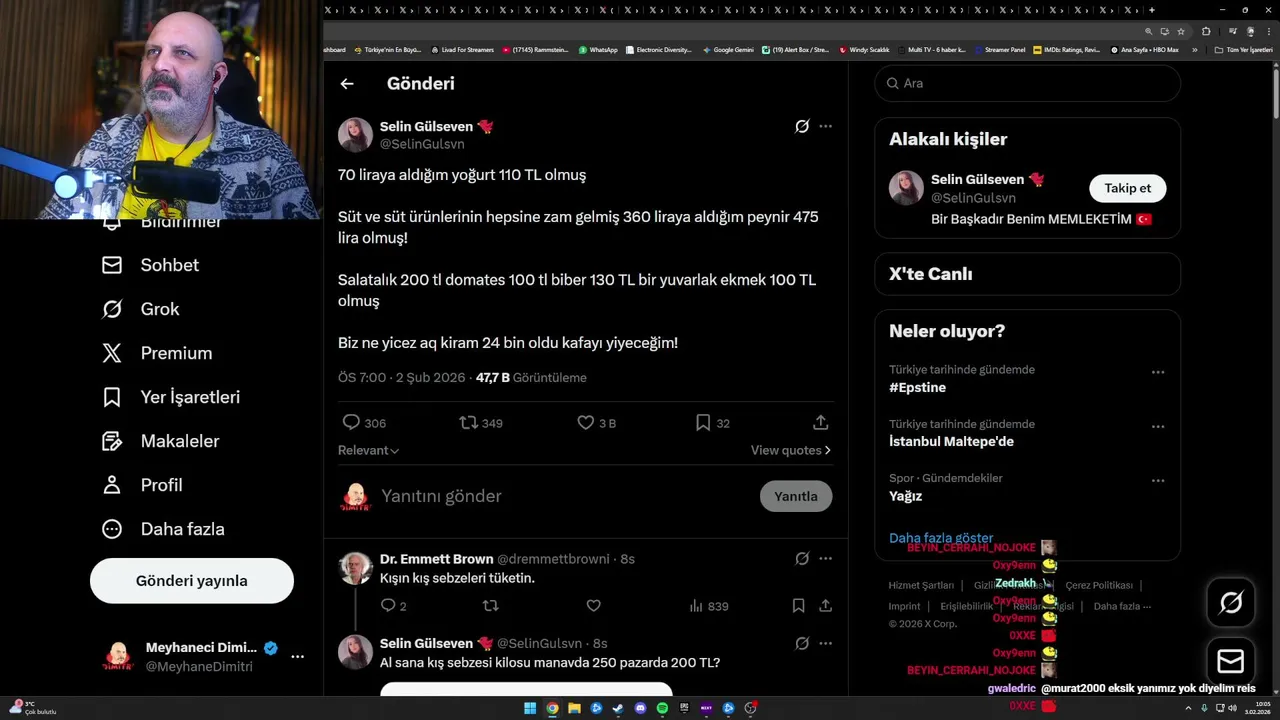Open Steam from the taskbar

coord(618,709)
